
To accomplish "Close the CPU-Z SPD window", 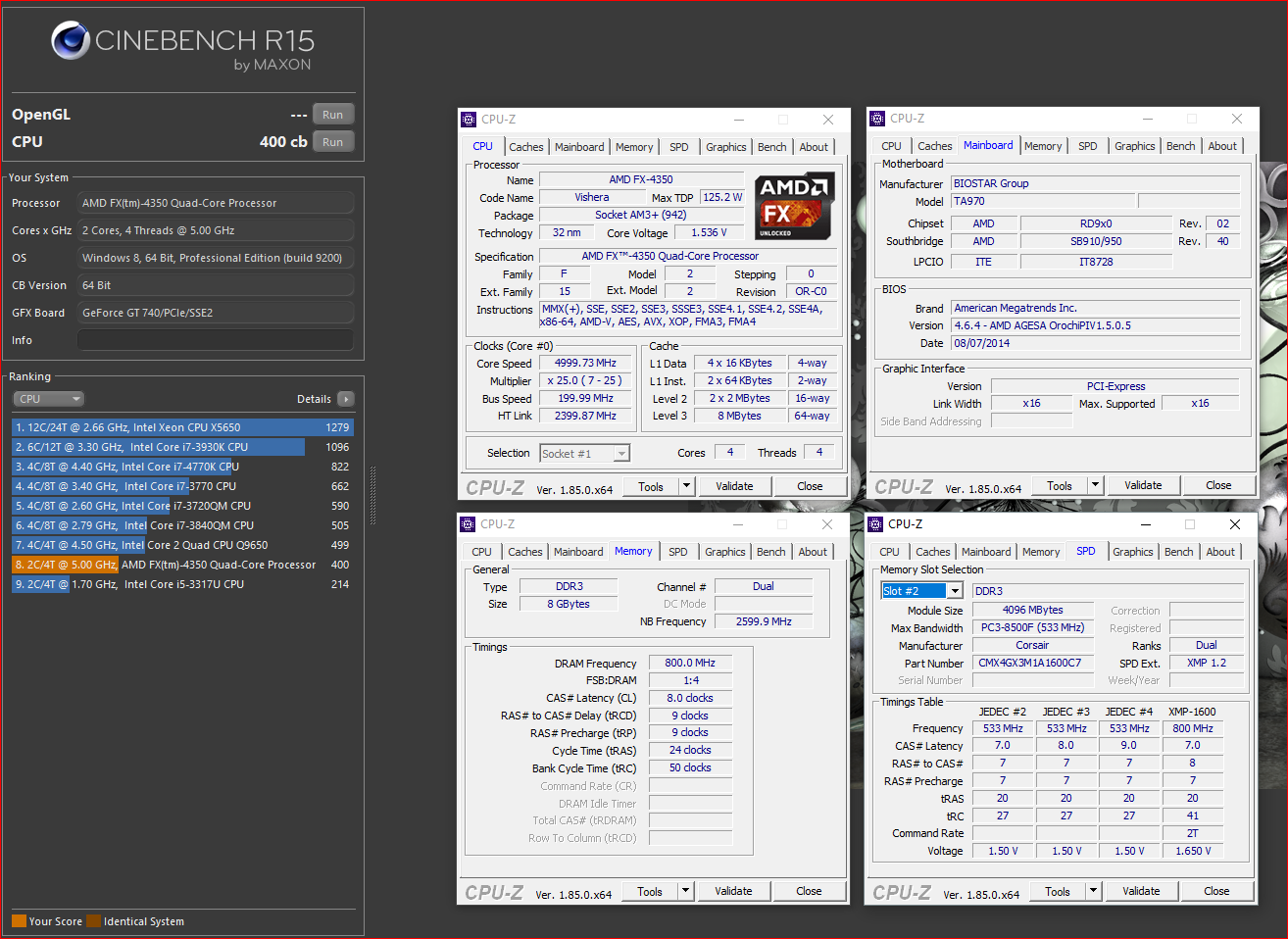I will [x=1235, y=524].
